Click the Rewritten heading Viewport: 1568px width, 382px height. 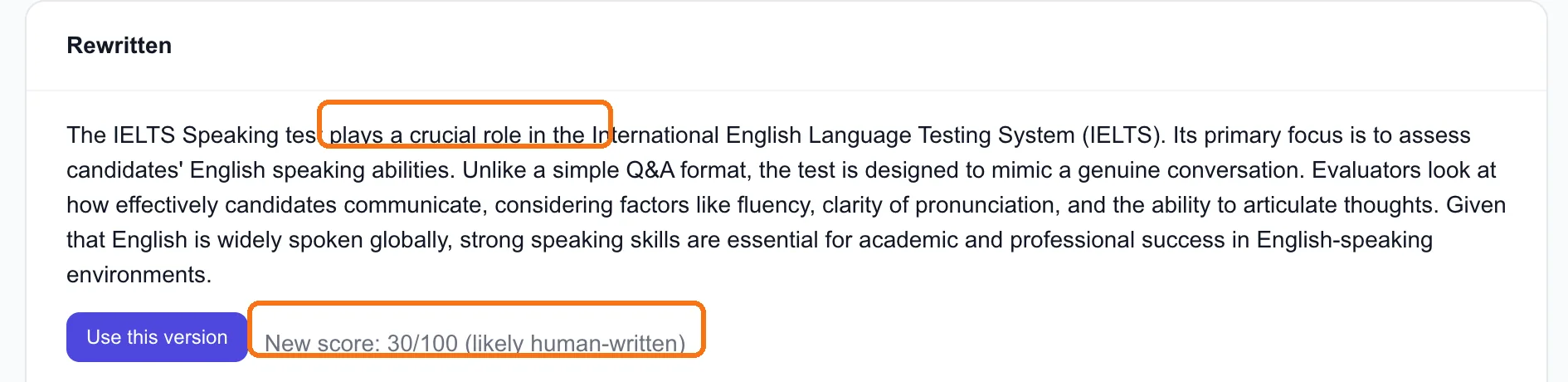(119, 46)
